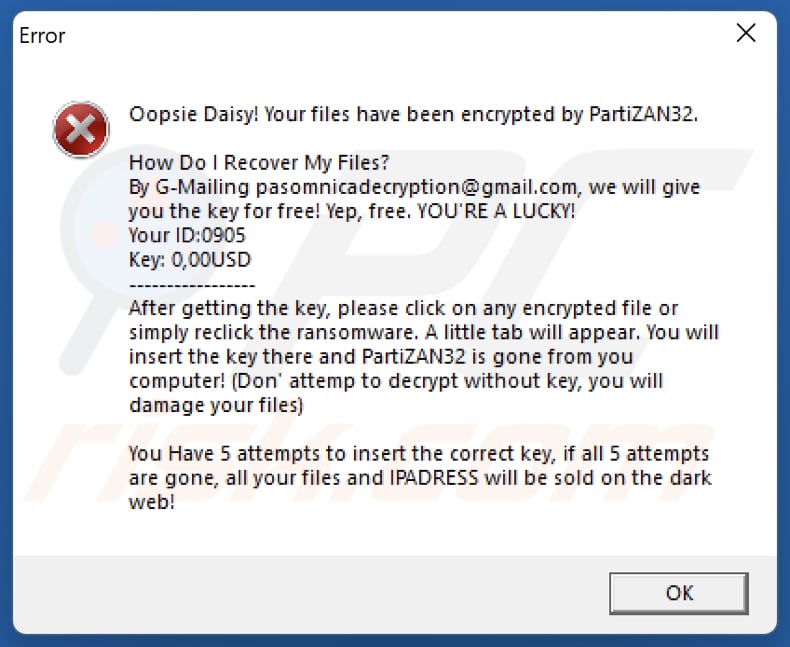Image resolution: width=790 pixels, height=647 pixels.
Task: Click the "How Do I Recover My Files?" line
Action: click(259, 163)
